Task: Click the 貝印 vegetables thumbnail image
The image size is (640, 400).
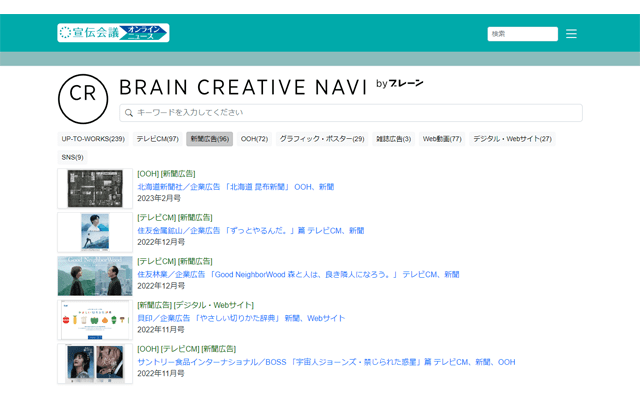Action: [x=95, y=320]
